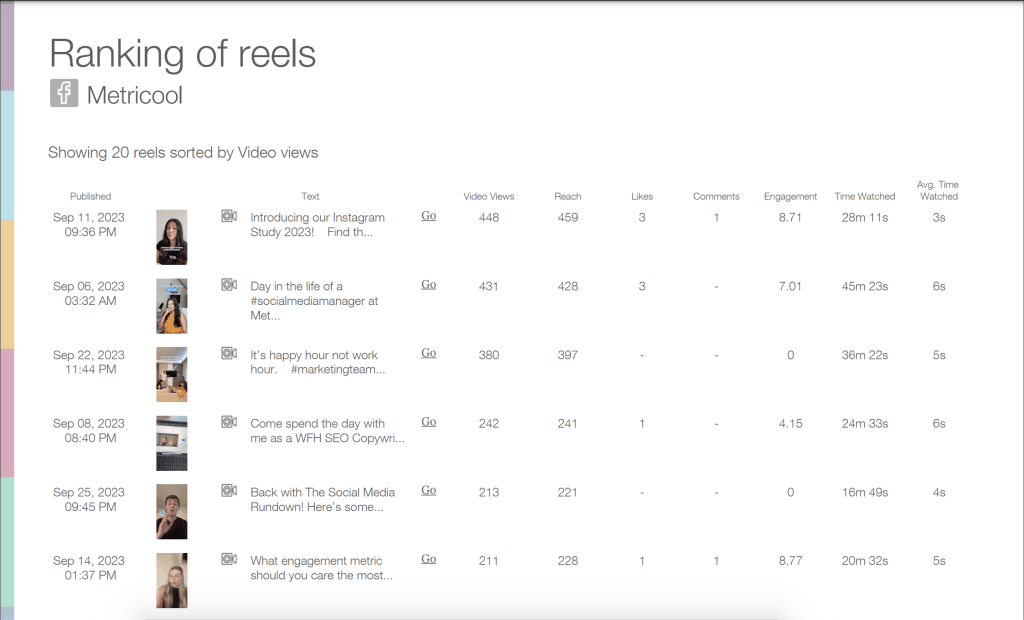The image size is (1024, 620).
Task: Click the reel camera icon for Sep 11 post
Action: 229,216
